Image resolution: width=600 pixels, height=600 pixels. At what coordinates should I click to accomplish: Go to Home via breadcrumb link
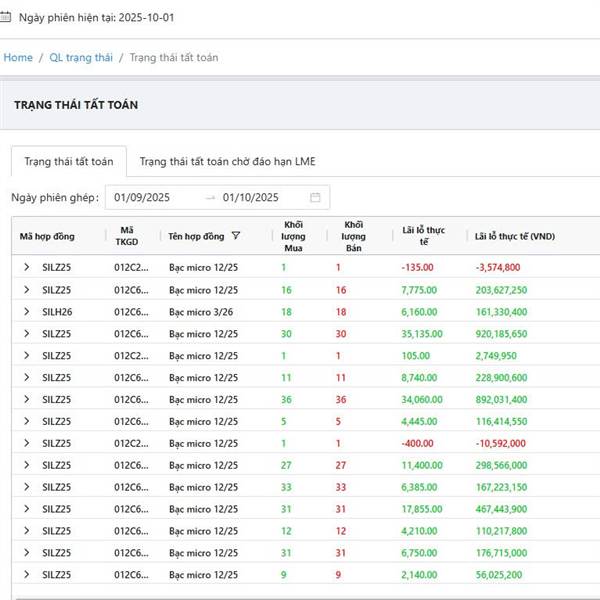(18, 58)
